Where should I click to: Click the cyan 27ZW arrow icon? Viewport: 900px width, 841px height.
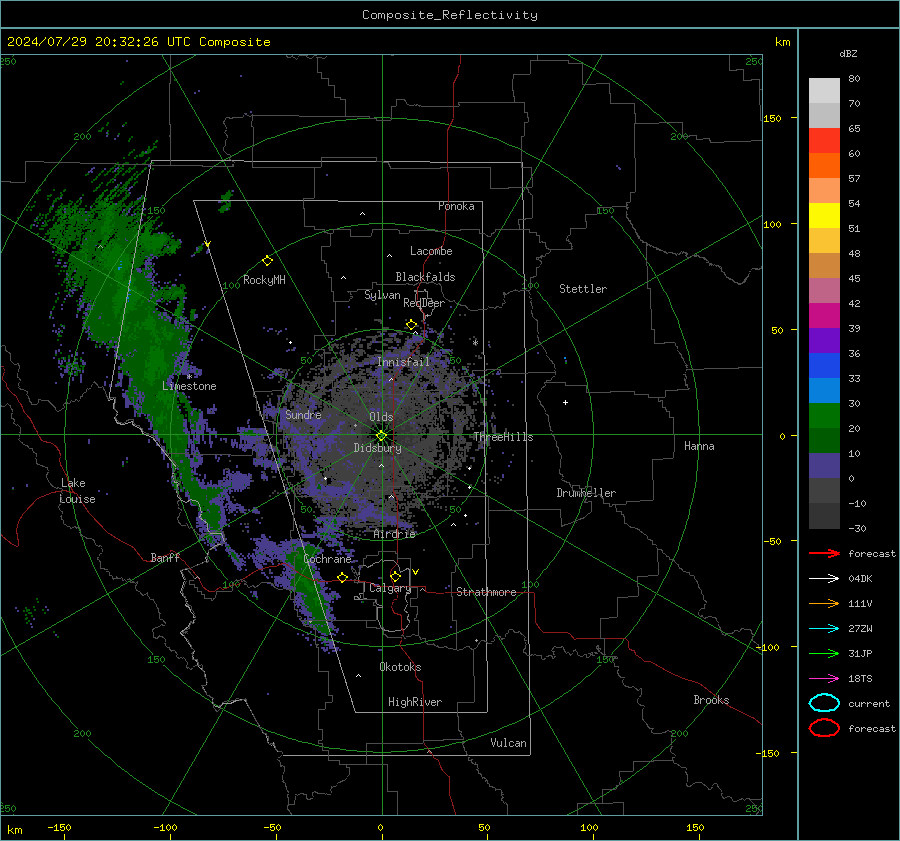[x=824, y=629]
